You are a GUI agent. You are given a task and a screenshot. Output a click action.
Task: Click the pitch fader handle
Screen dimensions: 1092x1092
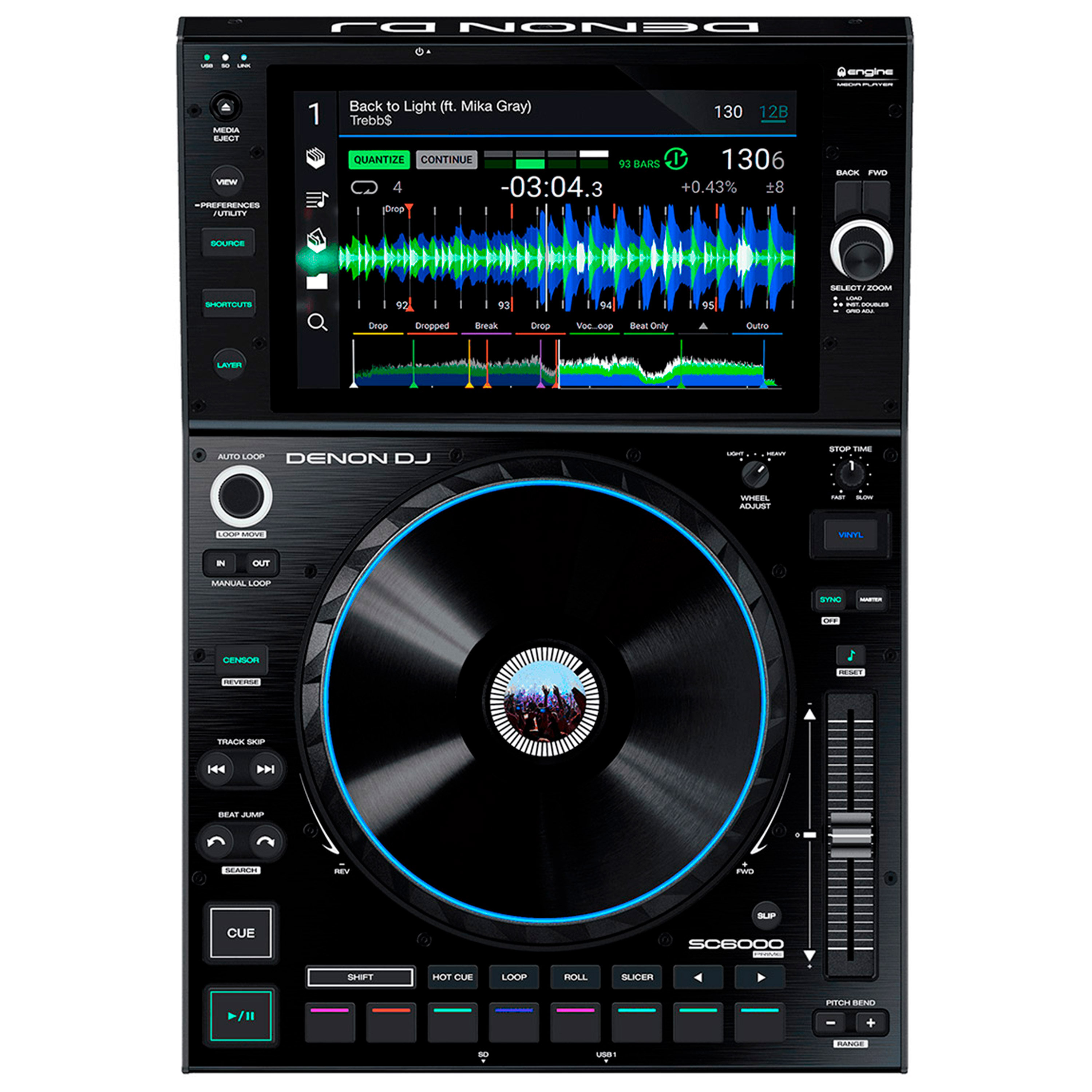pos(851,835)
